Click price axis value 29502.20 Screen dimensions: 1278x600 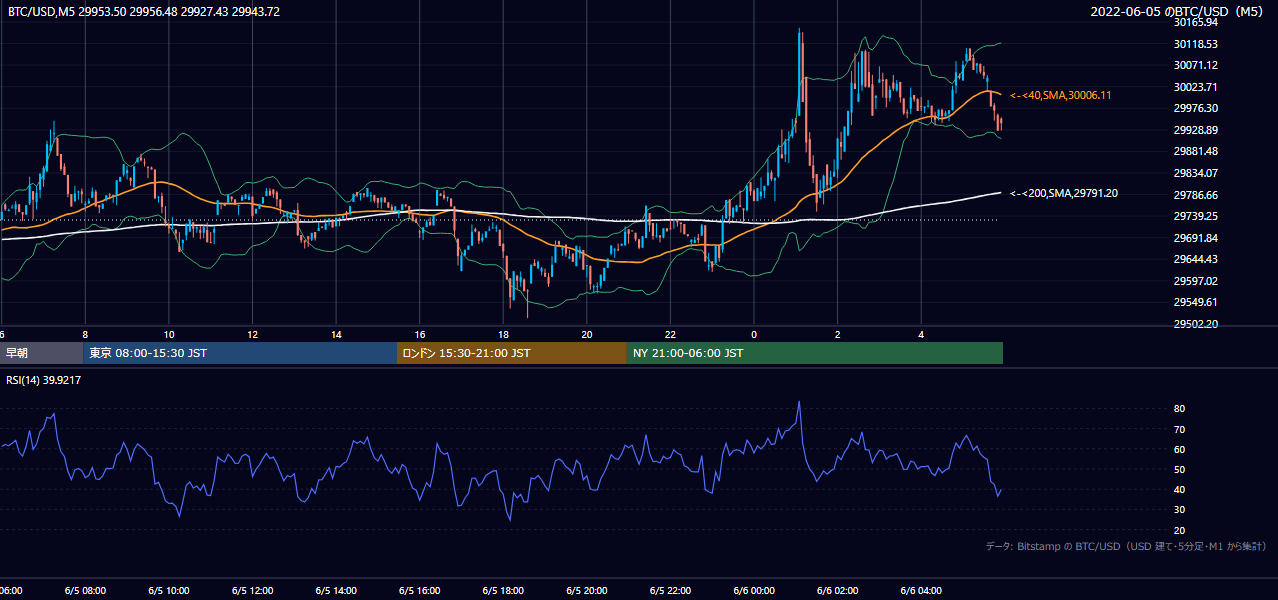tap(1195, 324)
